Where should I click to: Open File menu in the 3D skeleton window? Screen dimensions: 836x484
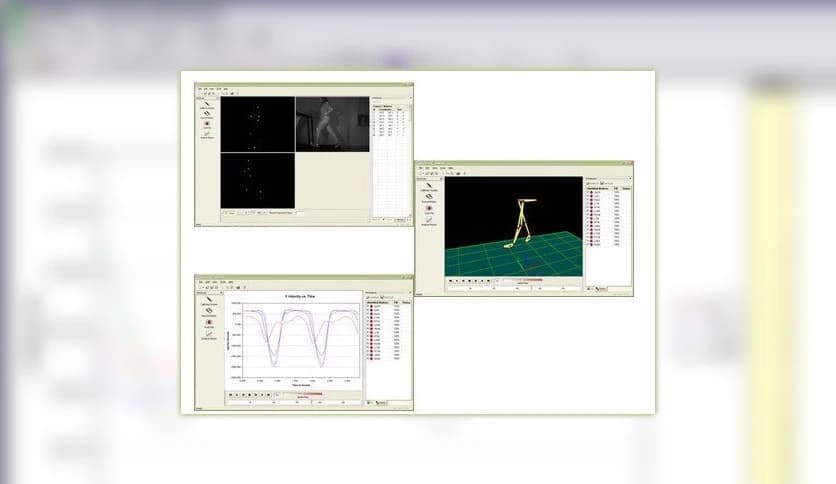click(x=421, y=168)
